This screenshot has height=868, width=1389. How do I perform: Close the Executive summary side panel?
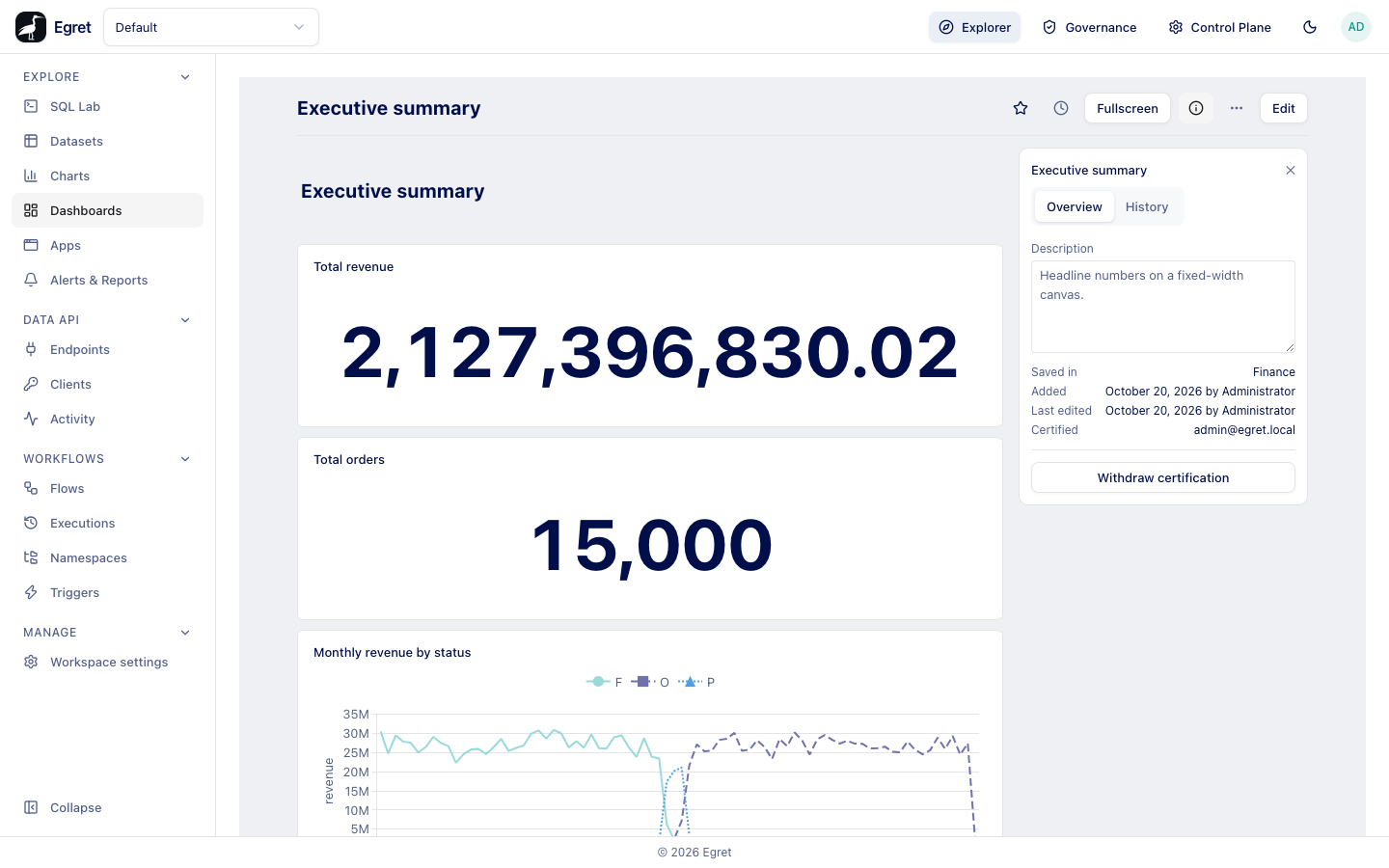point(1291,171)
